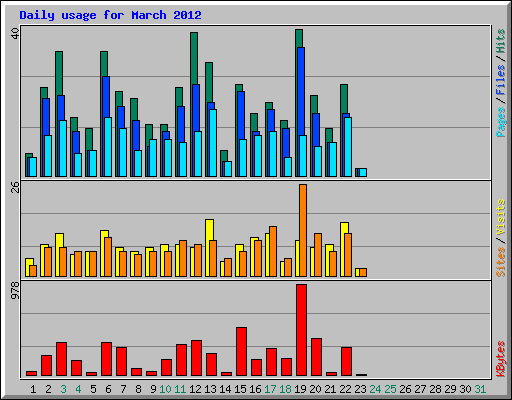
Task: Click day label '12' on the x-axis
Action: click(x=195, y=389)
